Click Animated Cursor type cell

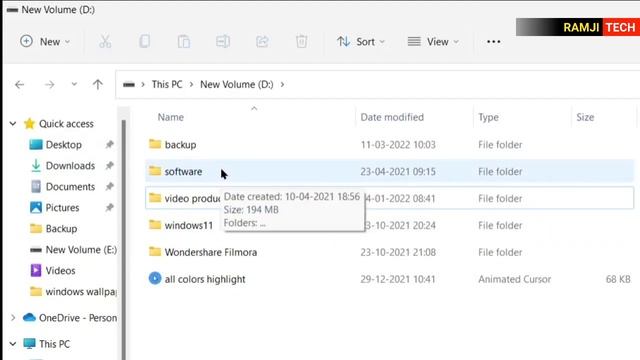click(x=514, y=279)
